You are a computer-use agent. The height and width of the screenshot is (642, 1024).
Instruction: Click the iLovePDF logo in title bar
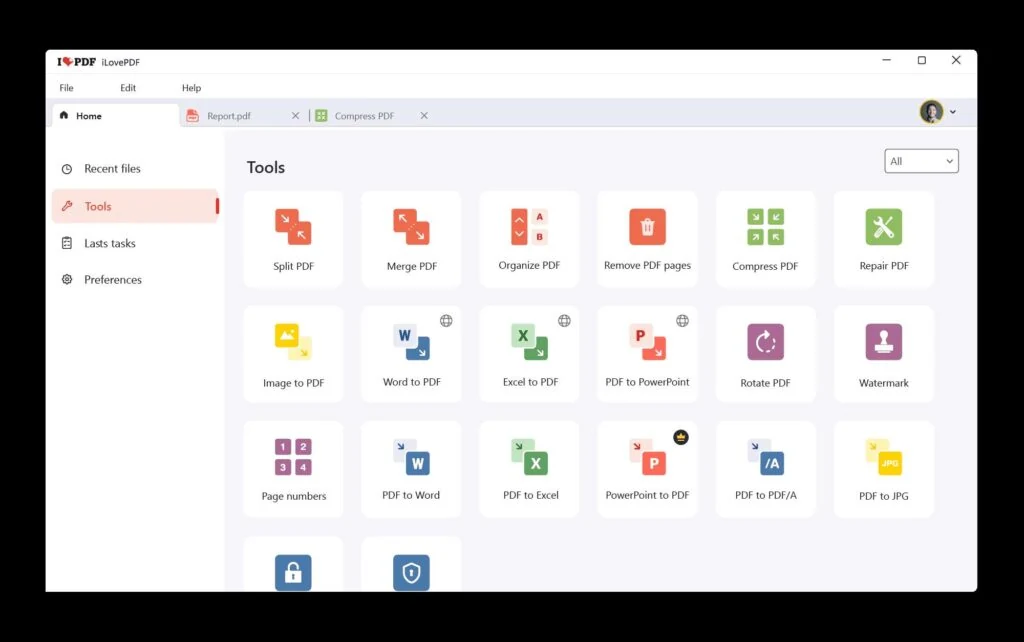pyautogui.click(x=76, y=62)
